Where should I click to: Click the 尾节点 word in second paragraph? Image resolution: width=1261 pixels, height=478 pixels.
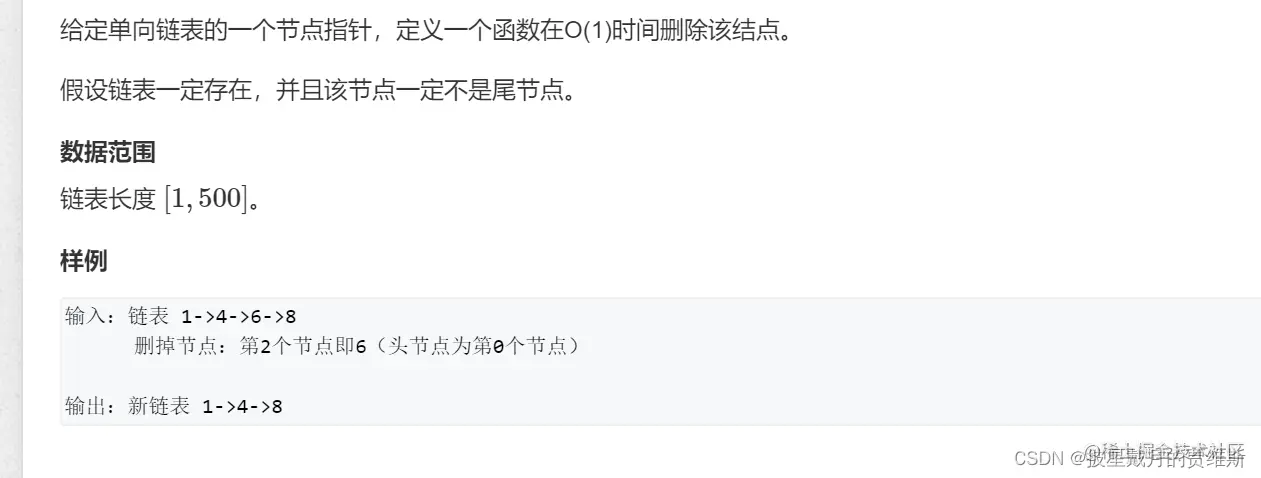pos(524,93)
